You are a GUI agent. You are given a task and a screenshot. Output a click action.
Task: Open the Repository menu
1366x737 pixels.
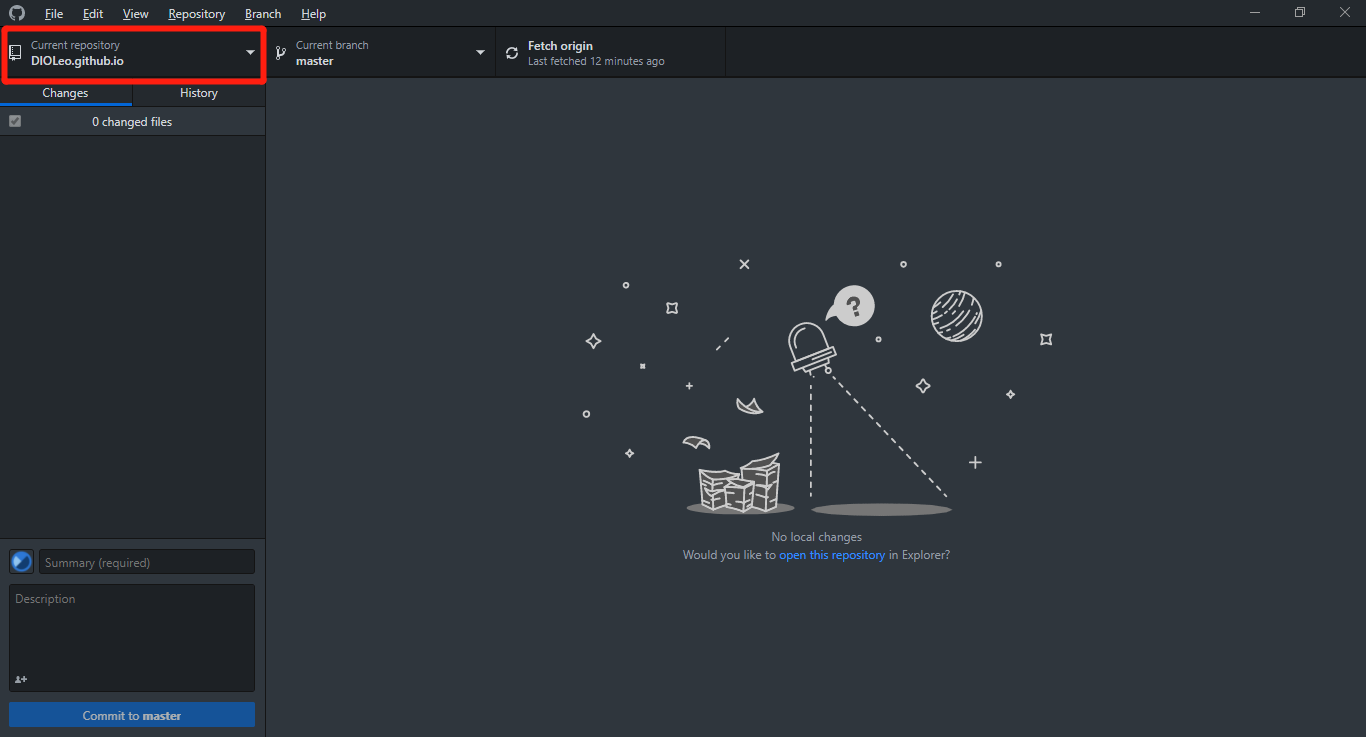coord(197,14)
